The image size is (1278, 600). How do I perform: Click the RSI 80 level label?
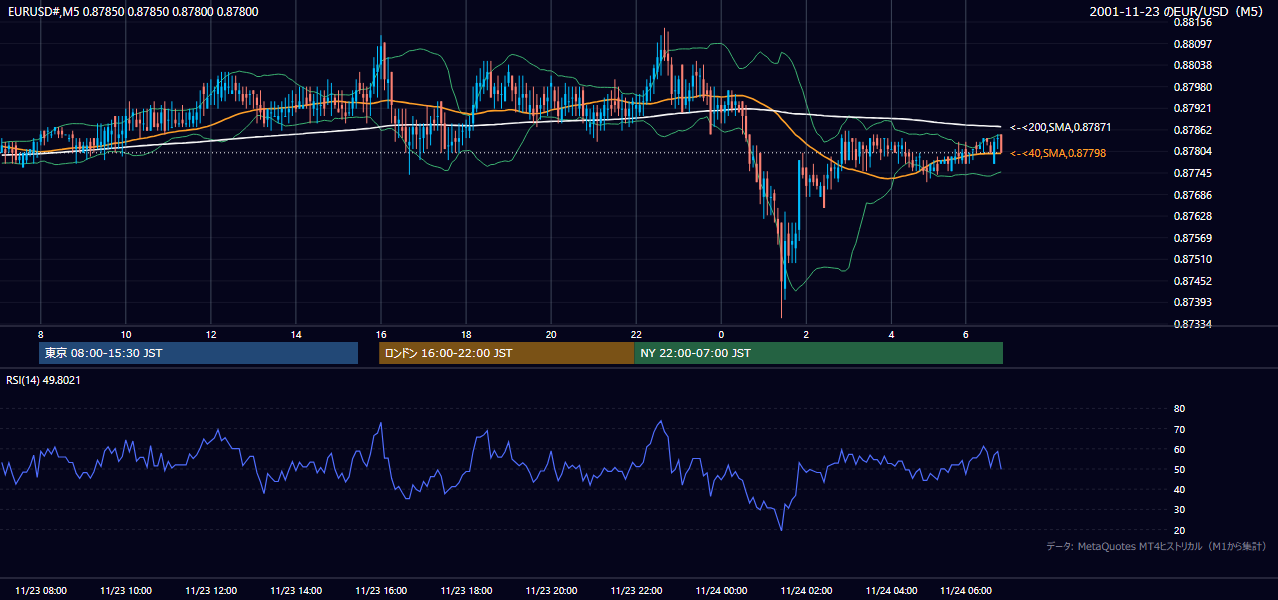click(x=1179, y=409)
